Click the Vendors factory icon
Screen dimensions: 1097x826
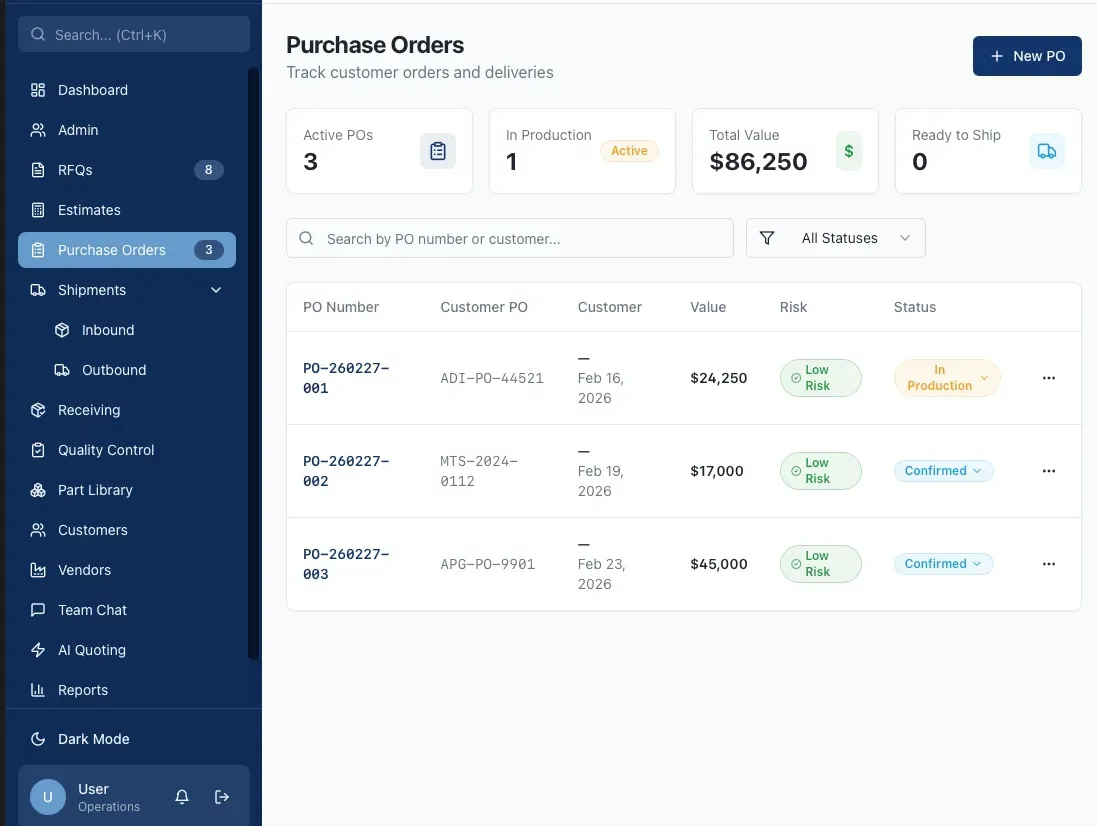pos(38,570)
